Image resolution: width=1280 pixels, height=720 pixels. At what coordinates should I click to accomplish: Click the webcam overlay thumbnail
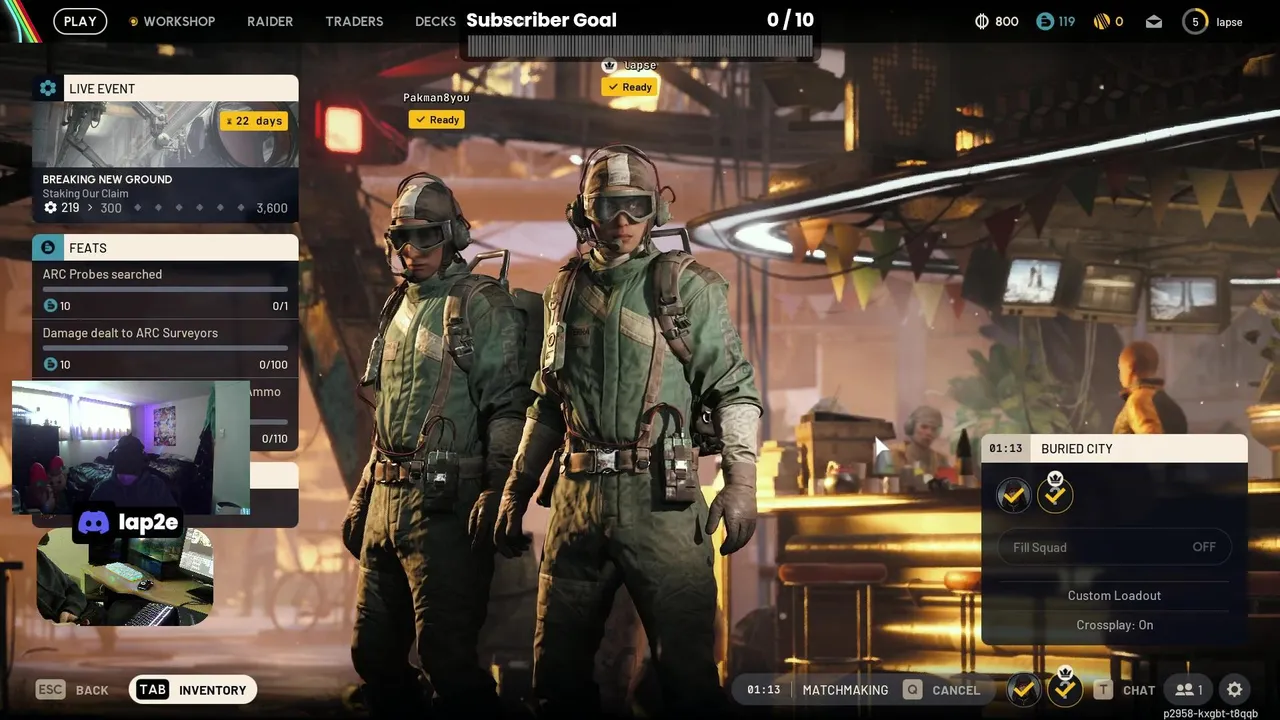tap(130, 447)
